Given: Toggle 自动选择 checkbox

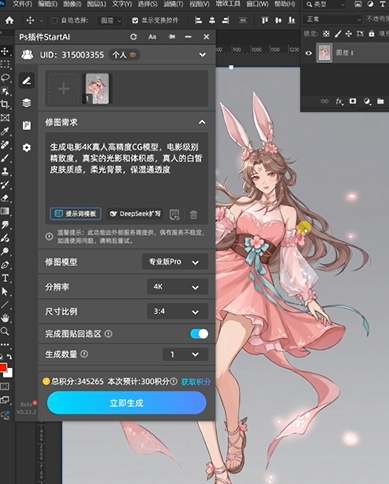Looking at the screenshot, I should tap(54, 21).
